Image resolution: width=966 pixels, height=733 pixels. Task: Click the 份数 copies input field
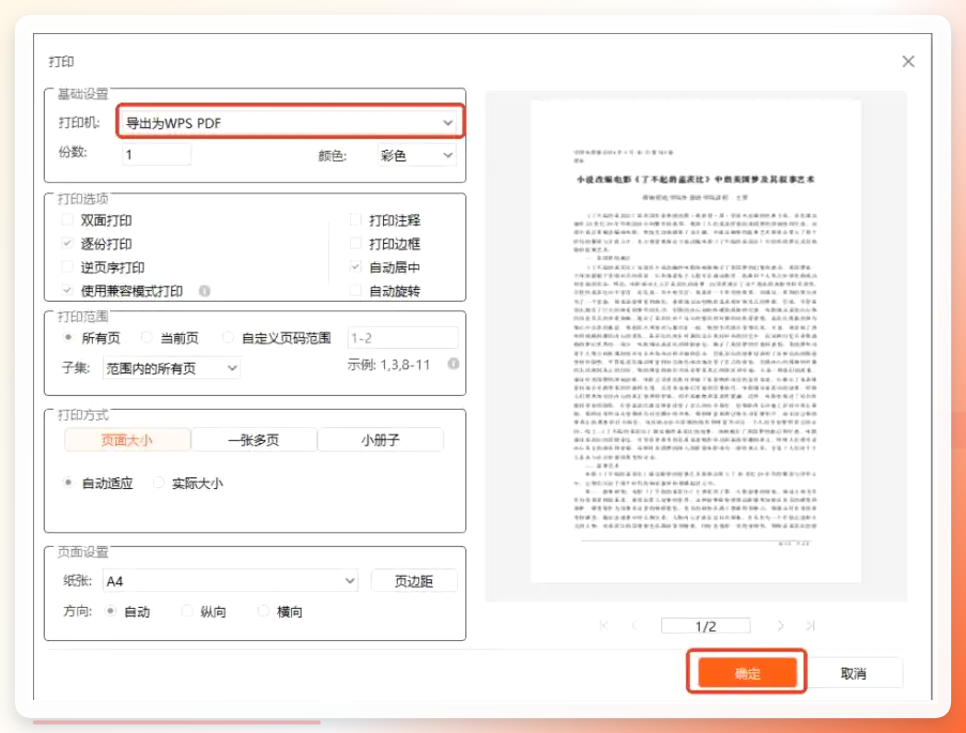pyautogui.click(x=156, y=155)
